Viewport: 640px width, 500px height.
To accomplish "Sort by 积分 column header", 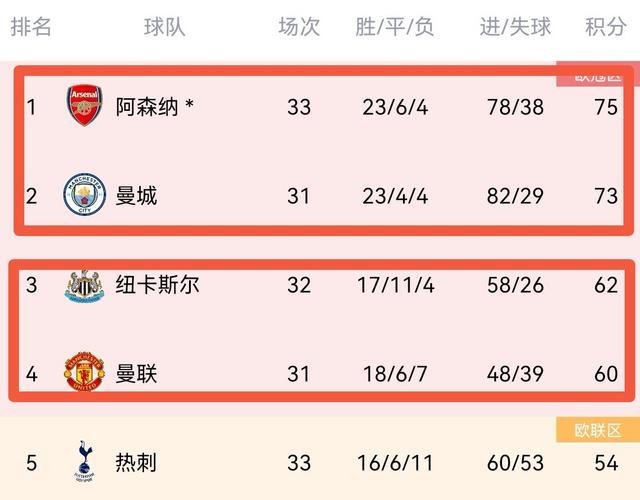I will click(x=606, y=27).
